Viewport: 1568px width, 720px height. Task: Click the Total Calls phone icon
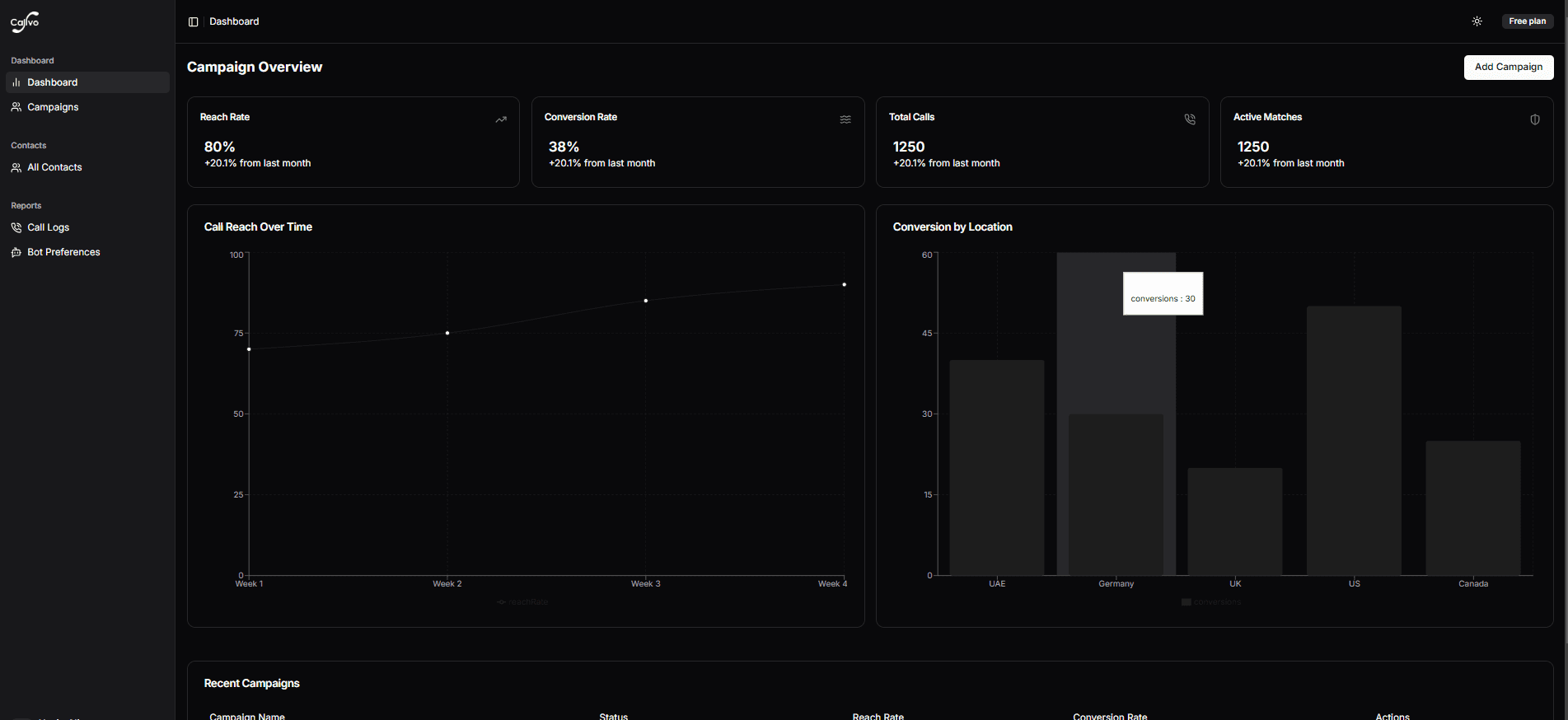(x=1190, y=119)
